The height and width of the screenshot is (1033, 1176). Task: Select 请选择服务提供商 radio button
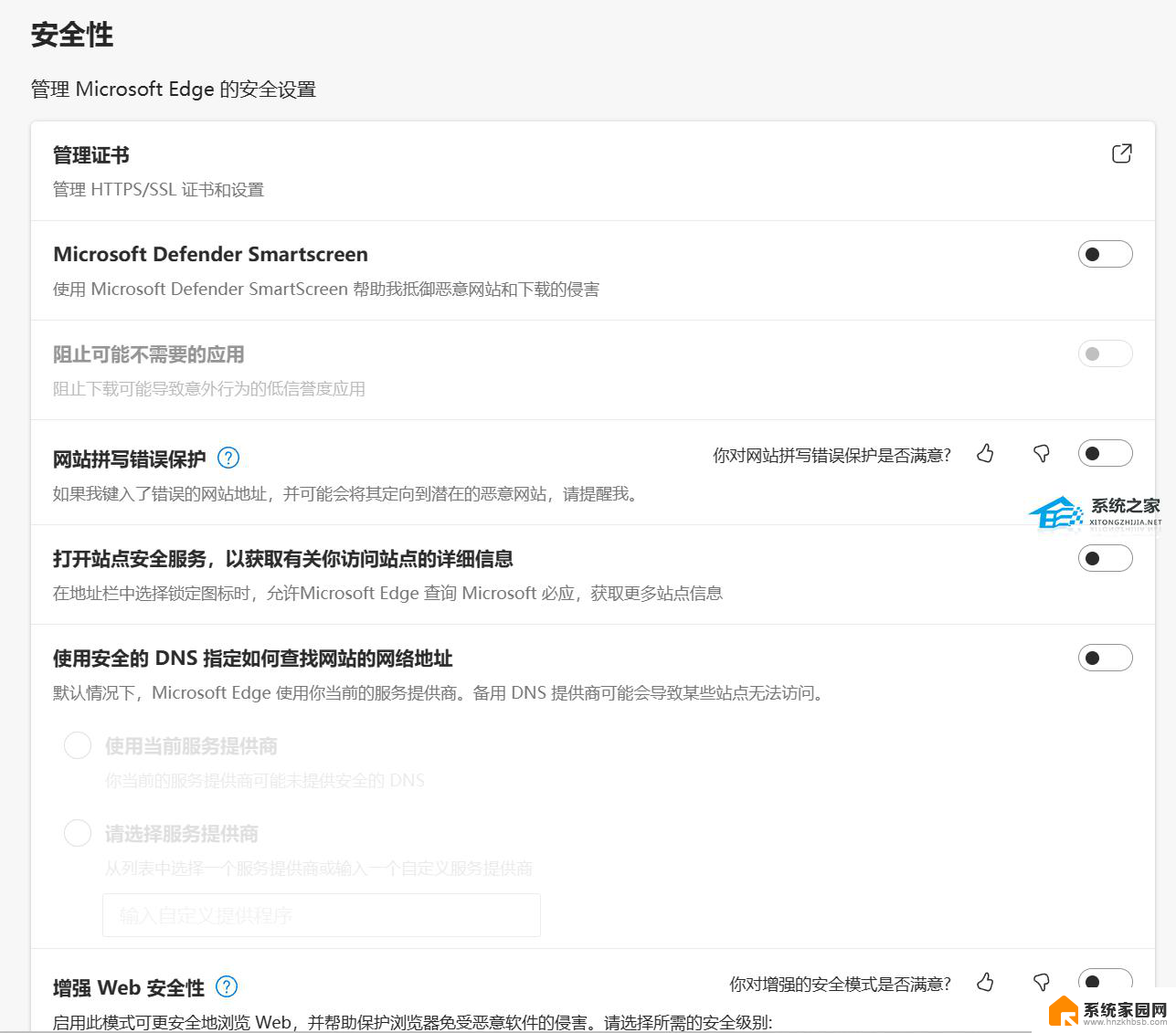[78, 833]
